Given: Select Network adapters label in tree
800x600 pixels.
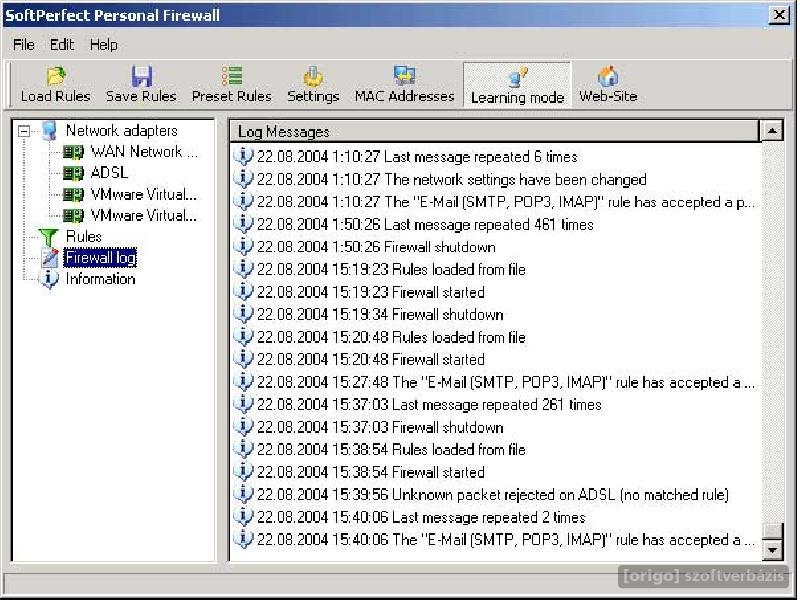Looking at the screenshot, I should [x=122, y=131].
